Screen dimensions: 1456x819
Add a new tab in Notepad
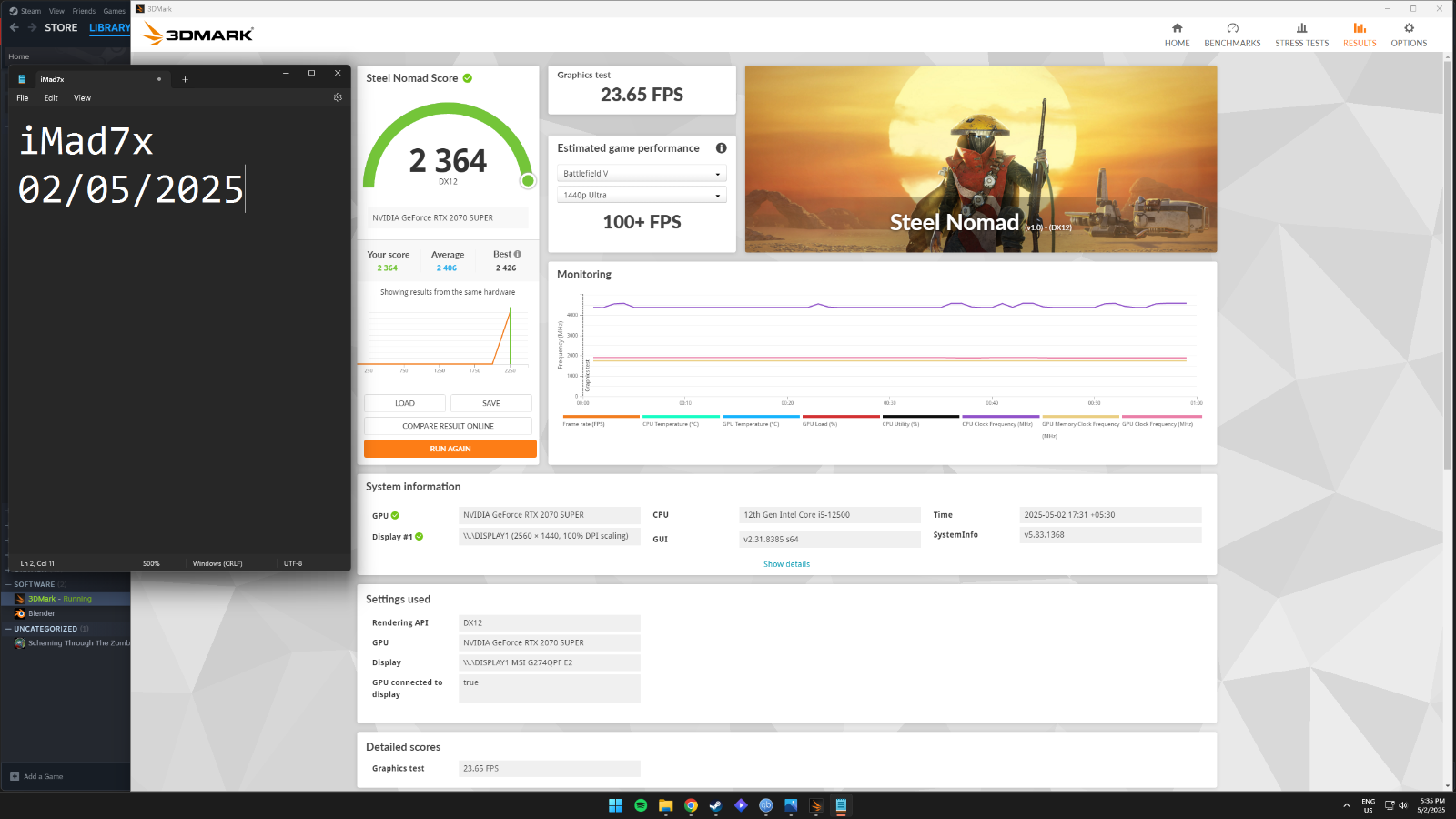pyautogui.click(x=185, y=79)
